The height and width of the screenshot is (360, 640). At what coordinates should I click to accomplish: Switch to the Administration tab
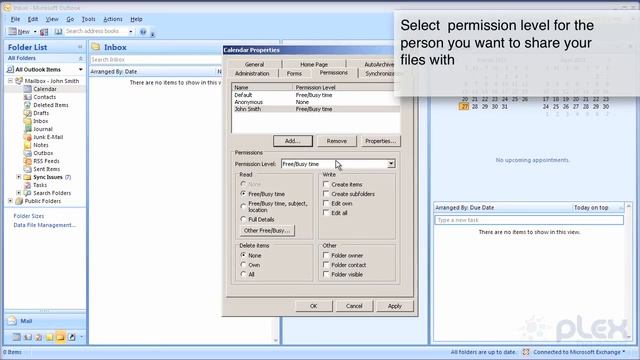(x=252, y=73)
